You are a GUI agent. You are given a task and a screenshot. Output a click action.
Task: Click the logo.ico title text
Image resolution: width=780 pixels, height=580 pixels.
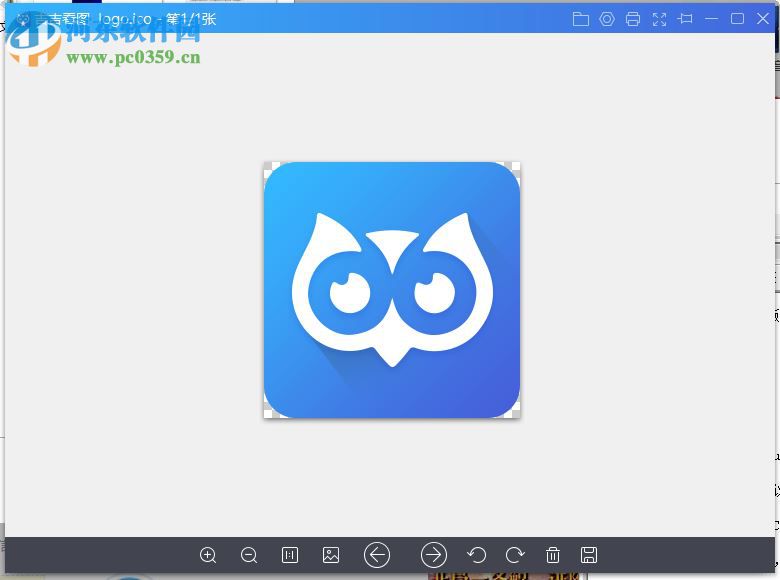click(x=124, y=19)
